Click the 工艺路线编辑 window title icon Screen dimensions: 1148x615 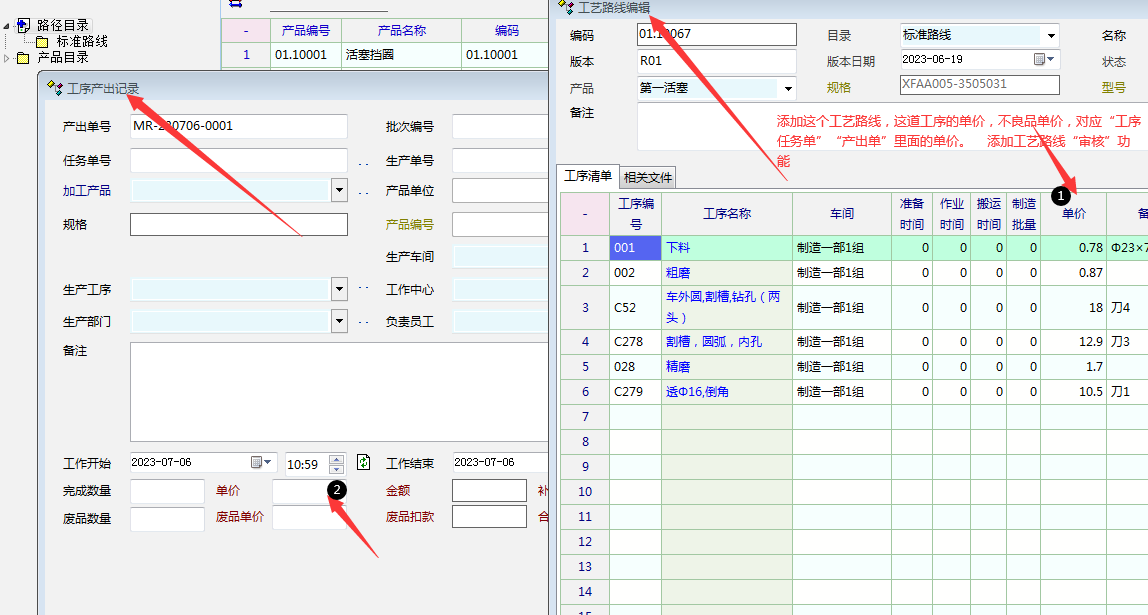[x=567, y=8]
